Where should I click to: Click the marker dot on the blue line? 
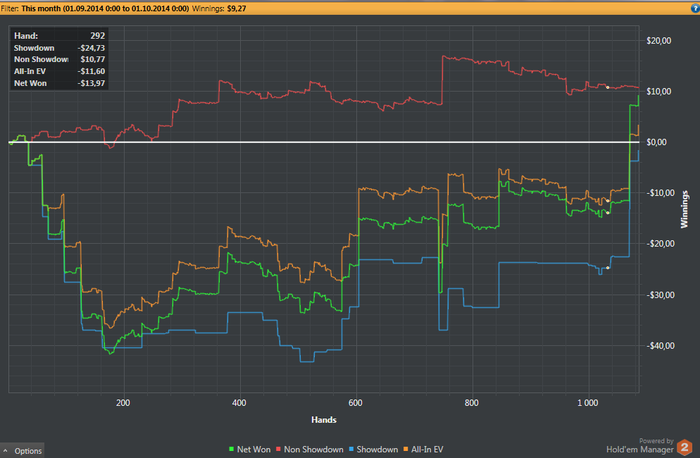click(x=608, y=268)
